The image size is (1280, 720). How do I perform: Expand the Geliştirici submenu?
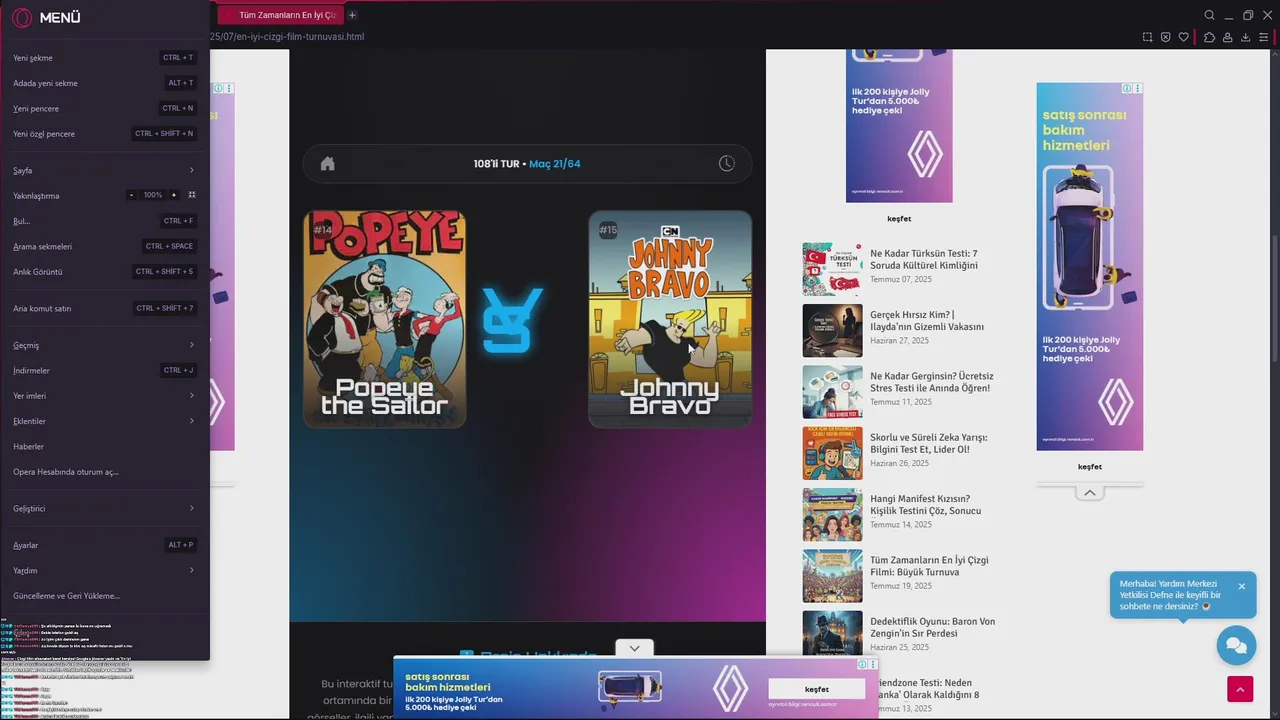click(104, 508)
